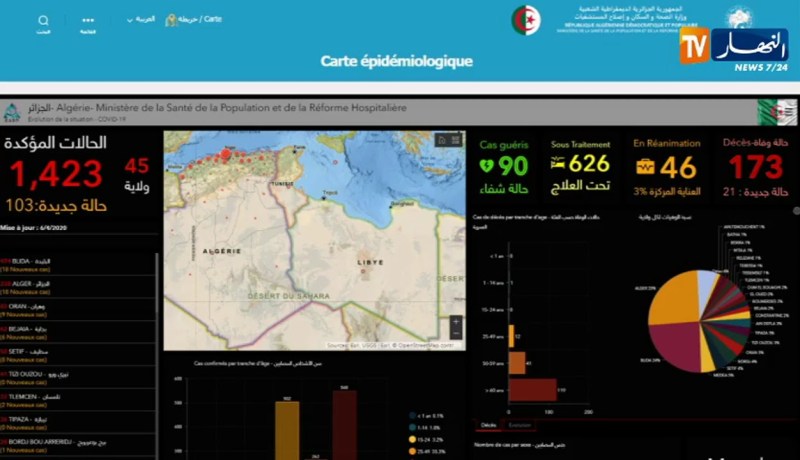This screenshot has height=460, width=800.
Task: Click the orange 25-49 confirmed-cases bar
Action: click(x=287, y=431)
